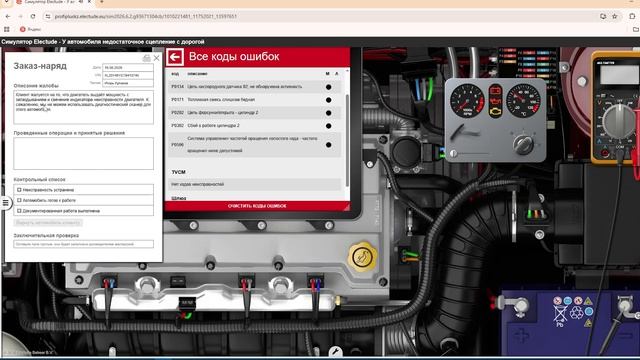The width and height of the screenshot is (640, 360).
Task: Select the P0302 error code row
Action: 255,126
